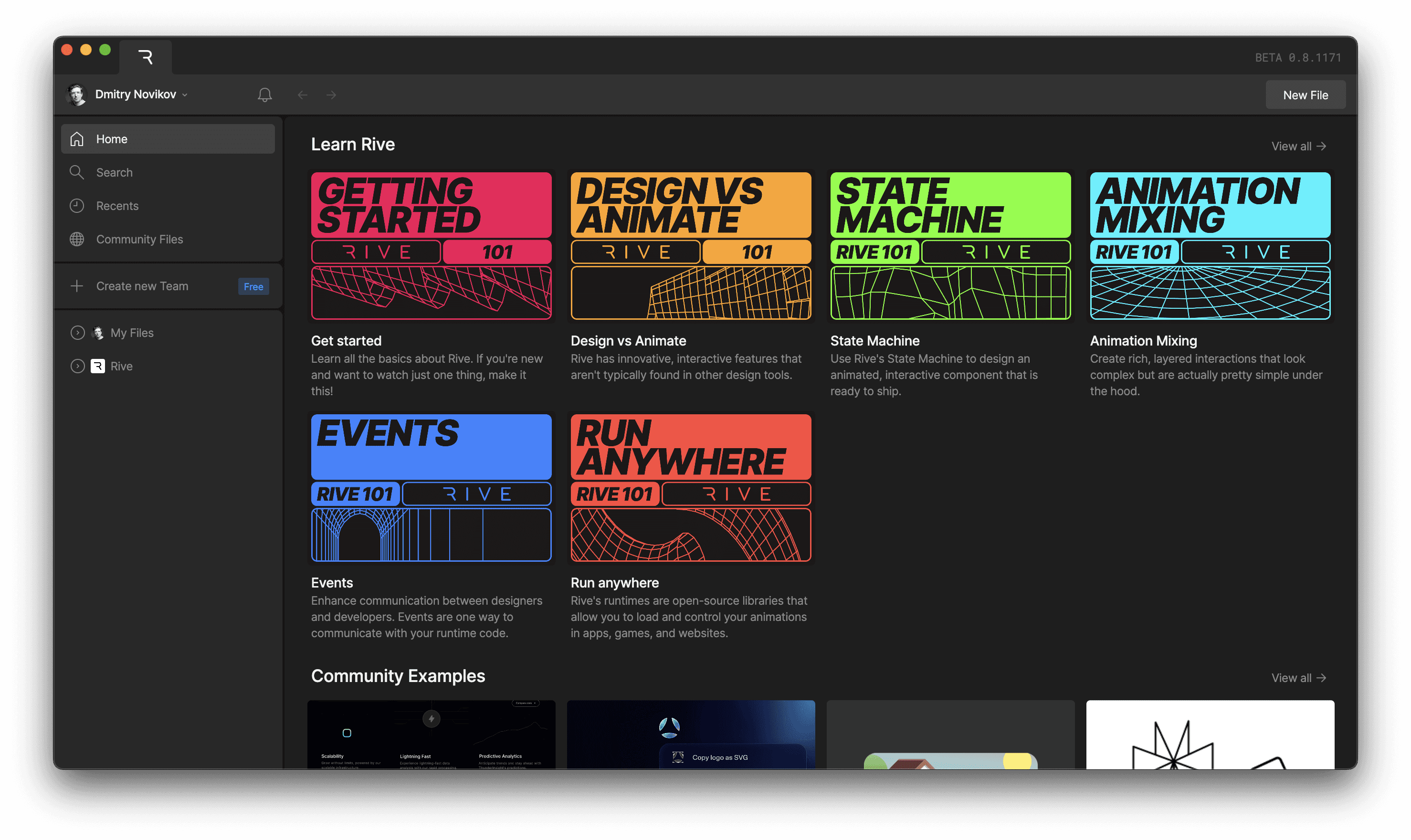Image resolution: width=1411 pixels, height=840 pixels.
Task: Click the Rive logo tab icon
Action: pyautogui.click(x=146, y=57)
